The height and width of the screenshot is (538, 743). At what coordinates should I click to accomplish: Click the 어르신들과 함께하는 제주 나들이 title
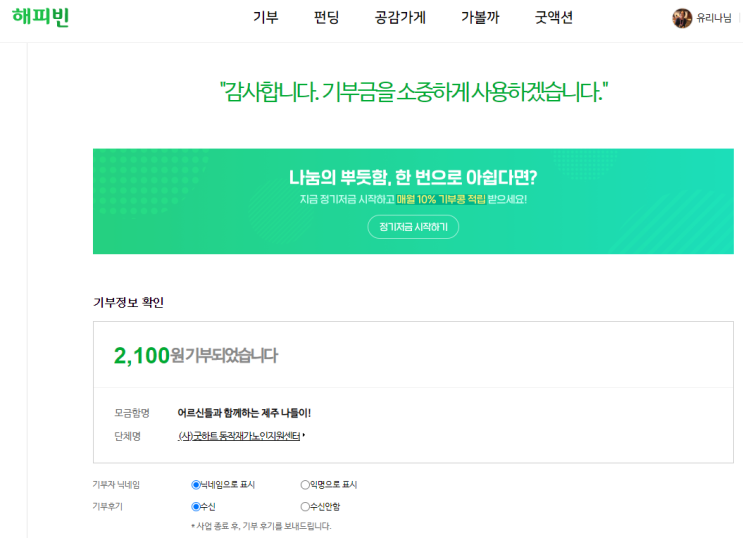pos(244,412)
